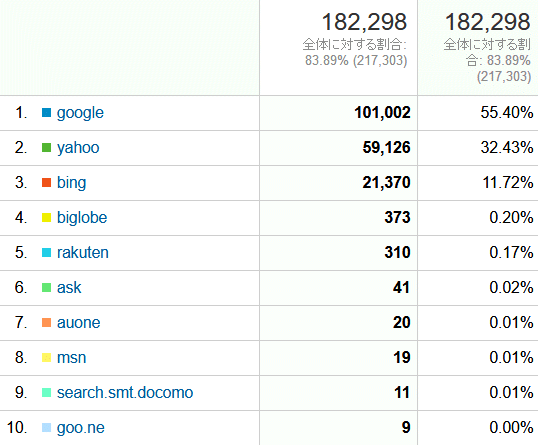Select the 101,002 value cell for google

point(338,113)
